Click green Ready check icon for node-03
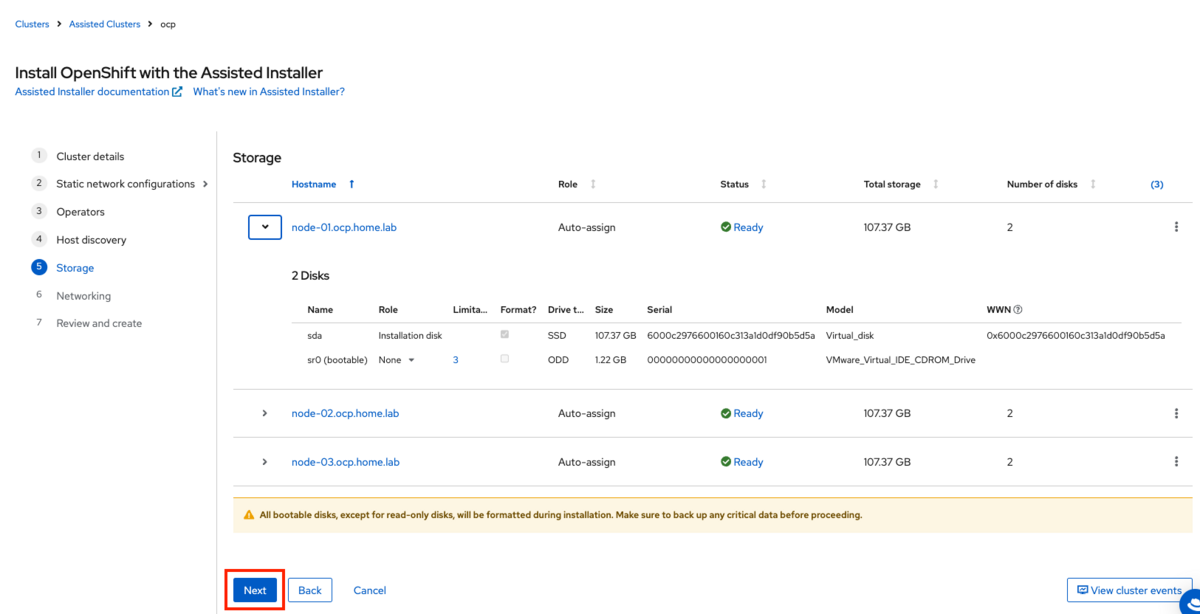This screenshot has width=1200, height=614. tap(726, 462)
